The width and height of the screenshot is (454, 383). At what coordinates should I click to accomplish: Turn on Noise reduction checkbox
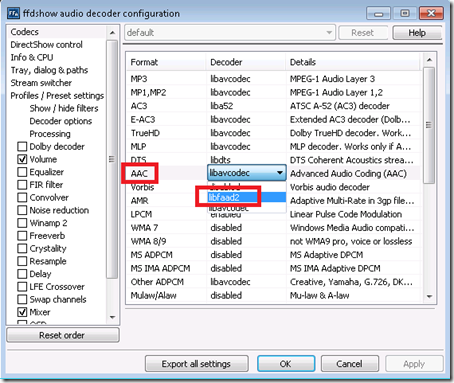(22, 210)
